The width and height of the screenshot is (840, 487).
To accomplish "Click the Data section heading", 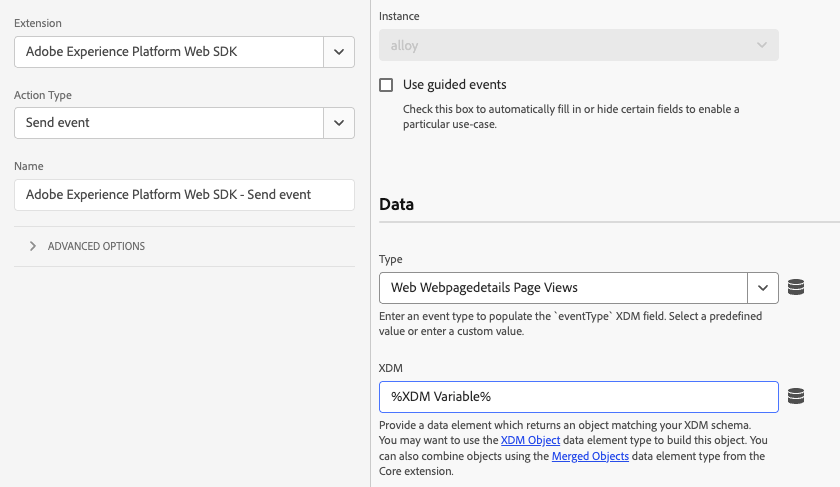I will coord(397,204).
